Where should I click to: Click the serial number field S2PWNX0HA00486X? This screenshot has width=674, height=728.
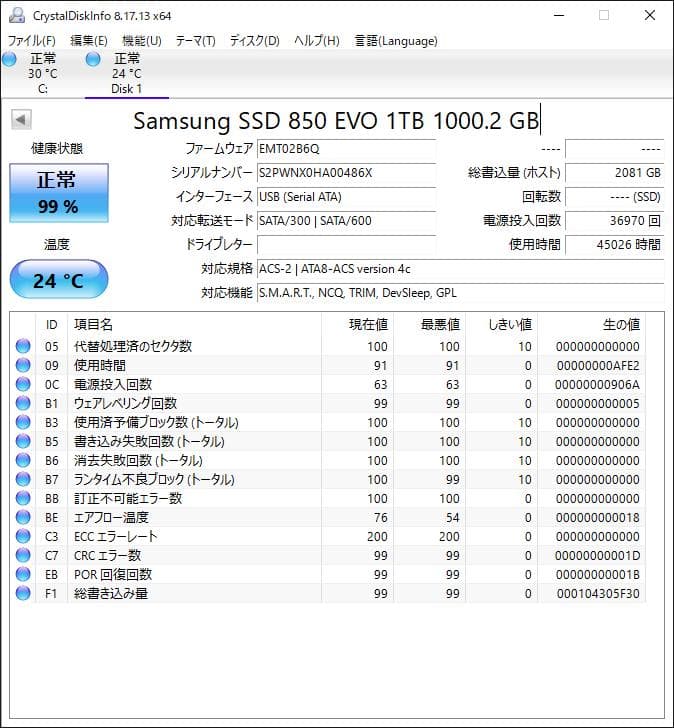pos(346,173)
